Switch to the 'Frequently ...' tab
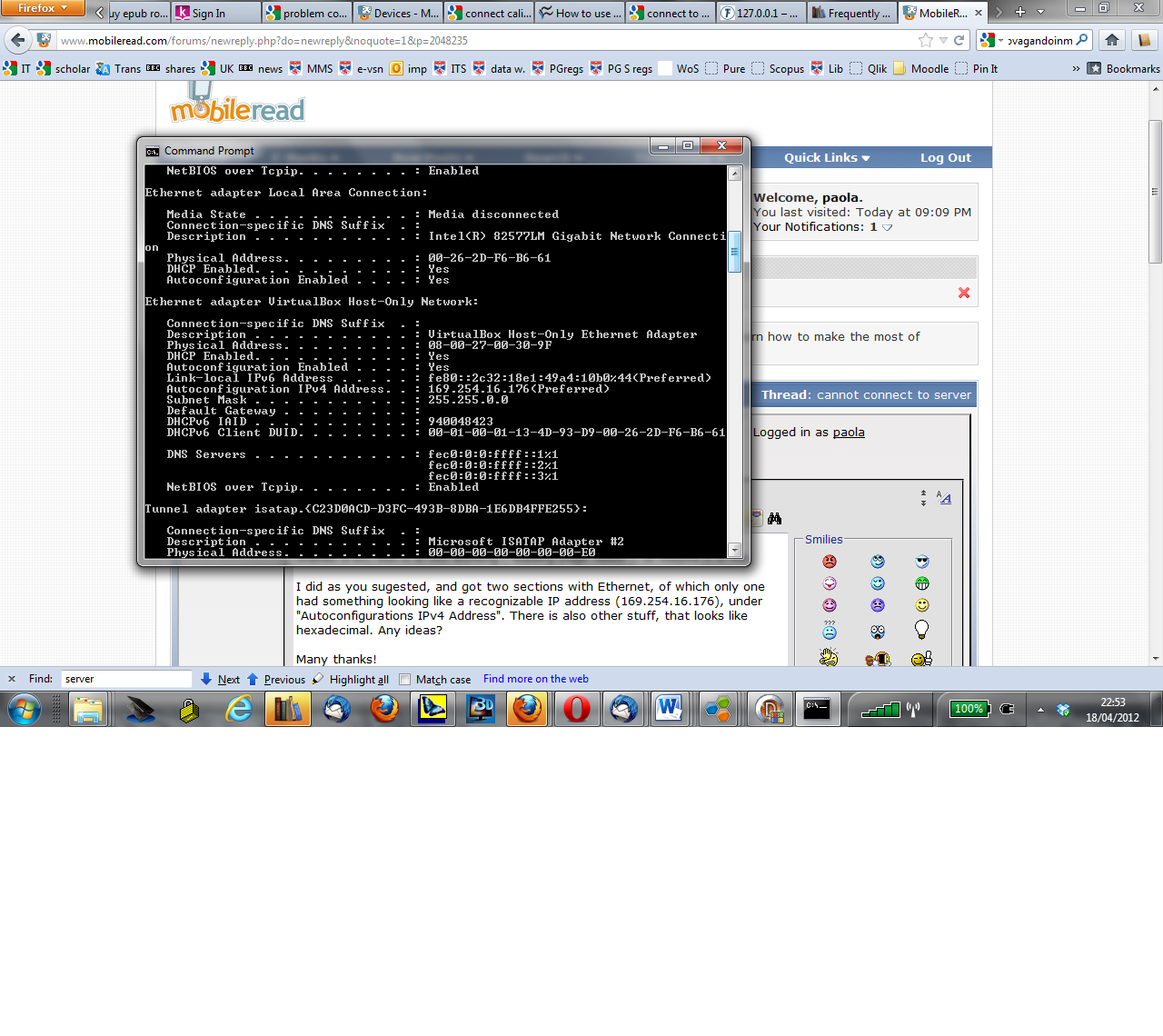The image size is (1163, 1036). [852, 13]
